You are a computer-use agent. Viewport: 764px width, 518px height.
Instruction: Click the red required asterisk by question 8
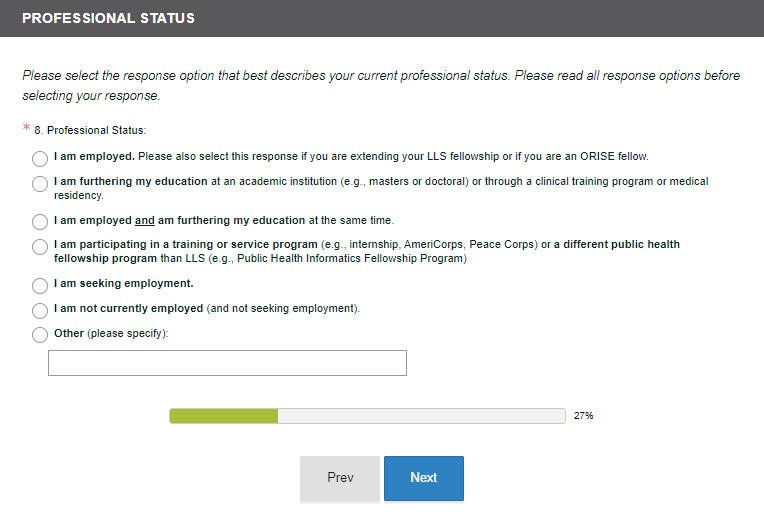point(26,130)
